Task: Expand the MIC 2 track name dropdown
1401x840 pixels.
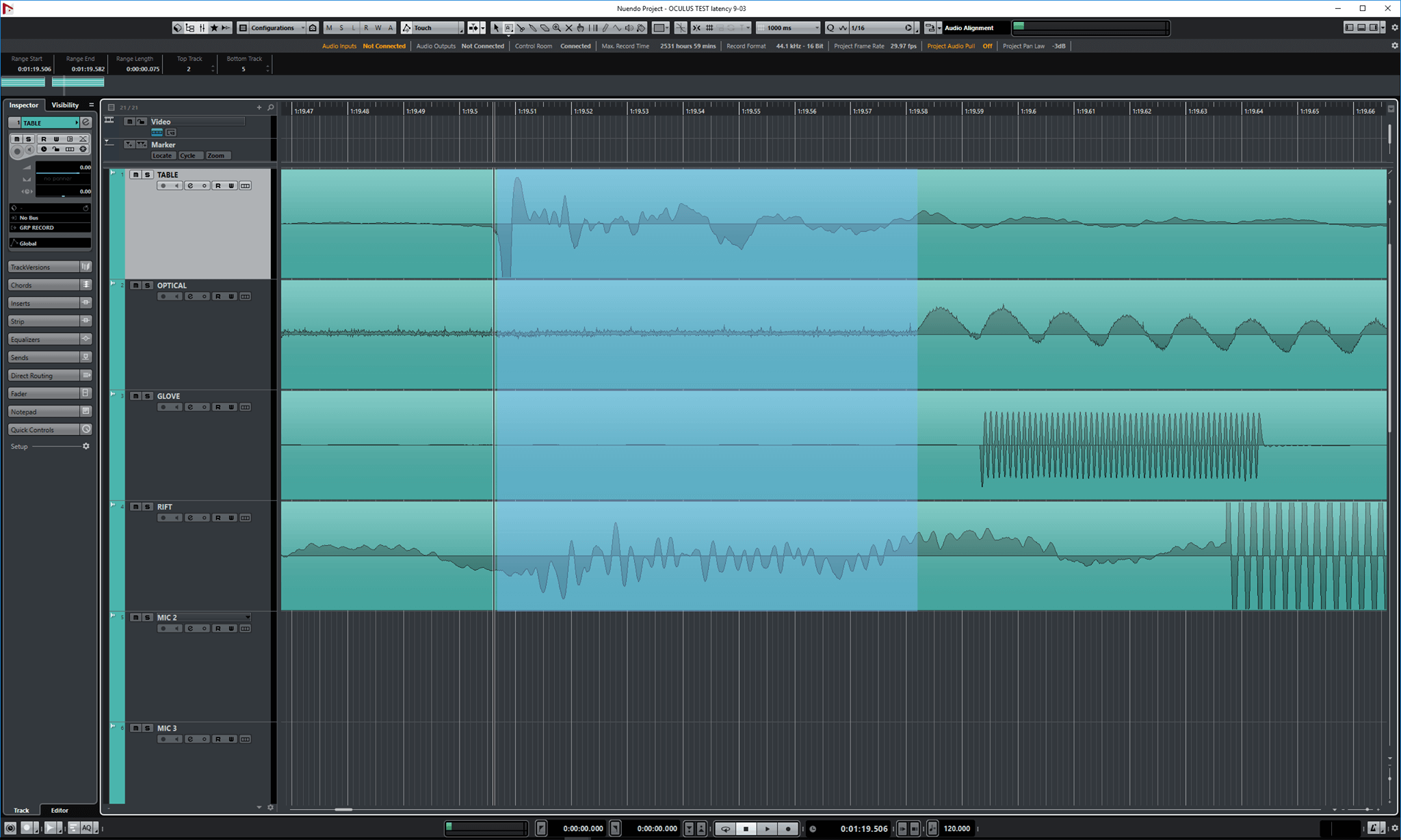Action: click(x=248, y=618)
